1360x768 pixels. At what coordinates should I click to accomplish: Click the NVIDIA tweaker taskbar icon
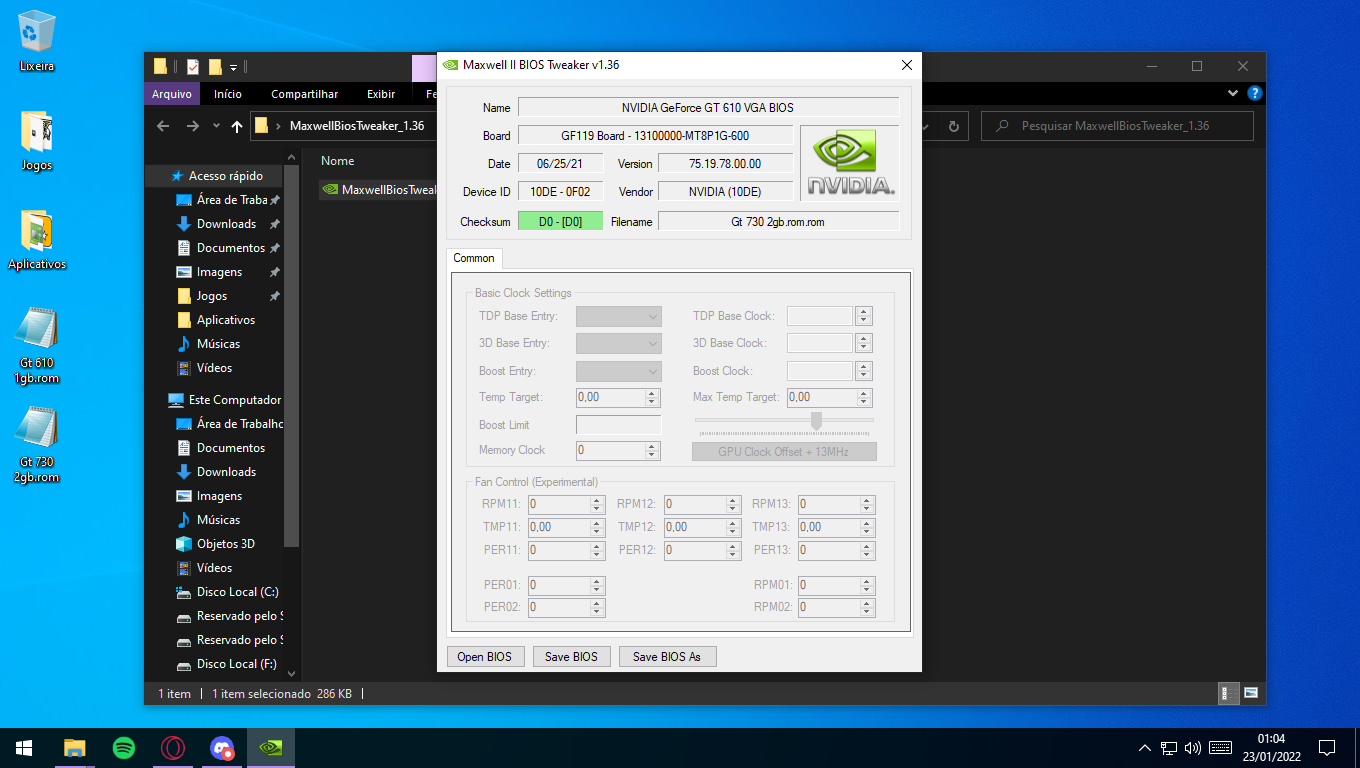tap(271, 748)
